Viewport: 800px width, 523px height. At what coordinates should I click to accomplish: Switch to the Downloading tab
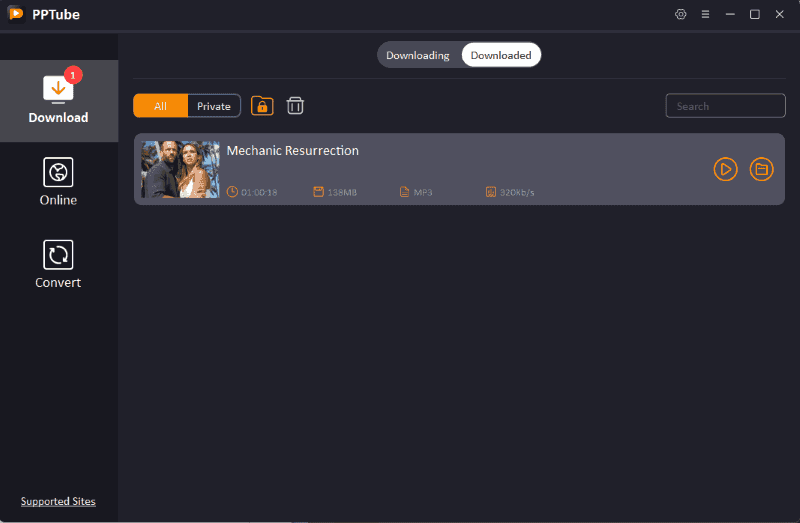(x=418, y=55)
